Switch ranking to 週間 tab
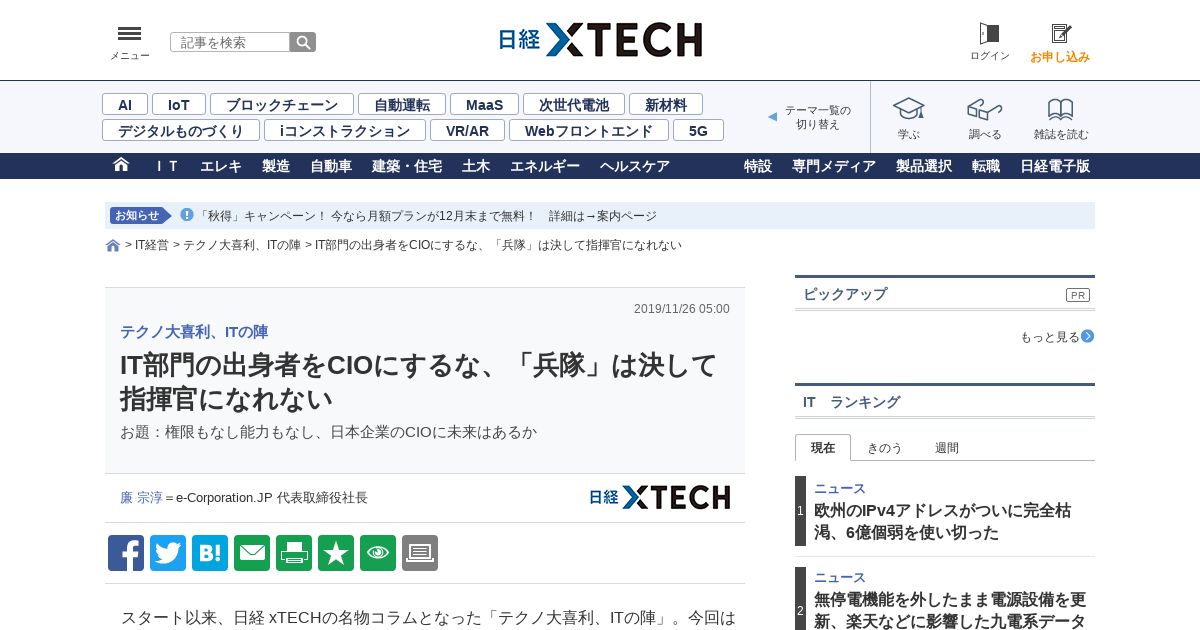The height and width of the screenshot is (630, 1200). click(947, 448)
